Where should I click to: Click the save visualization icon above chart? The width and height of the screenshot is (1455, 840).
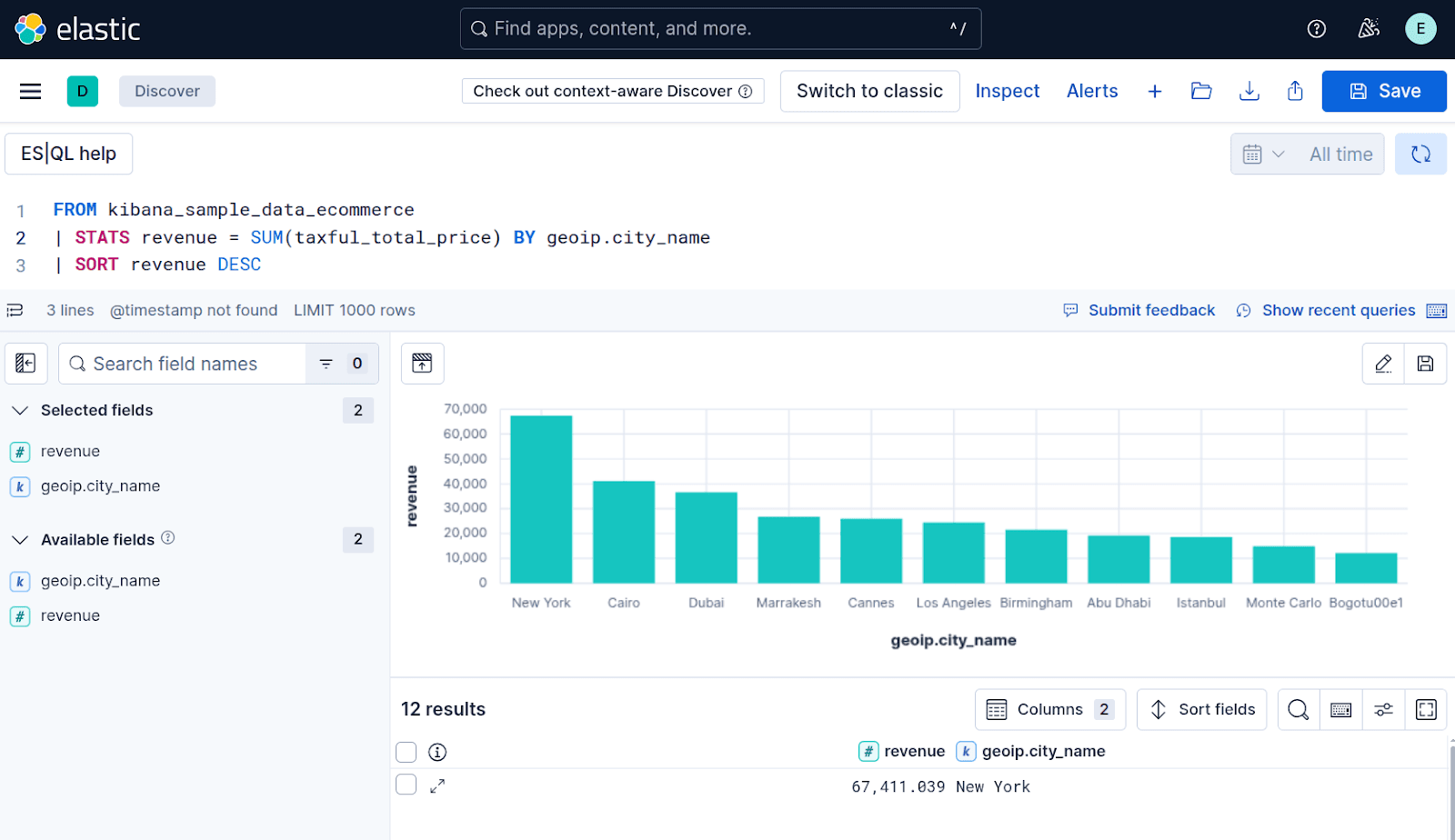1424,363
